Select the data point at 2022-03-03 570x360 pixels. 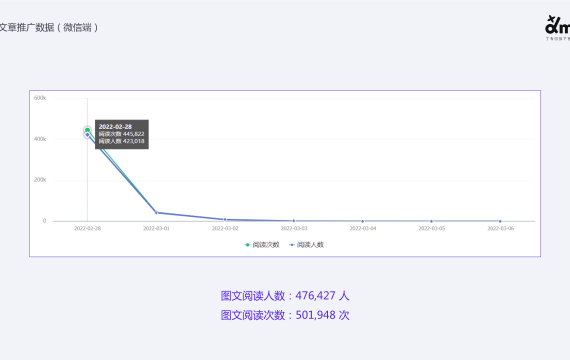294,221
